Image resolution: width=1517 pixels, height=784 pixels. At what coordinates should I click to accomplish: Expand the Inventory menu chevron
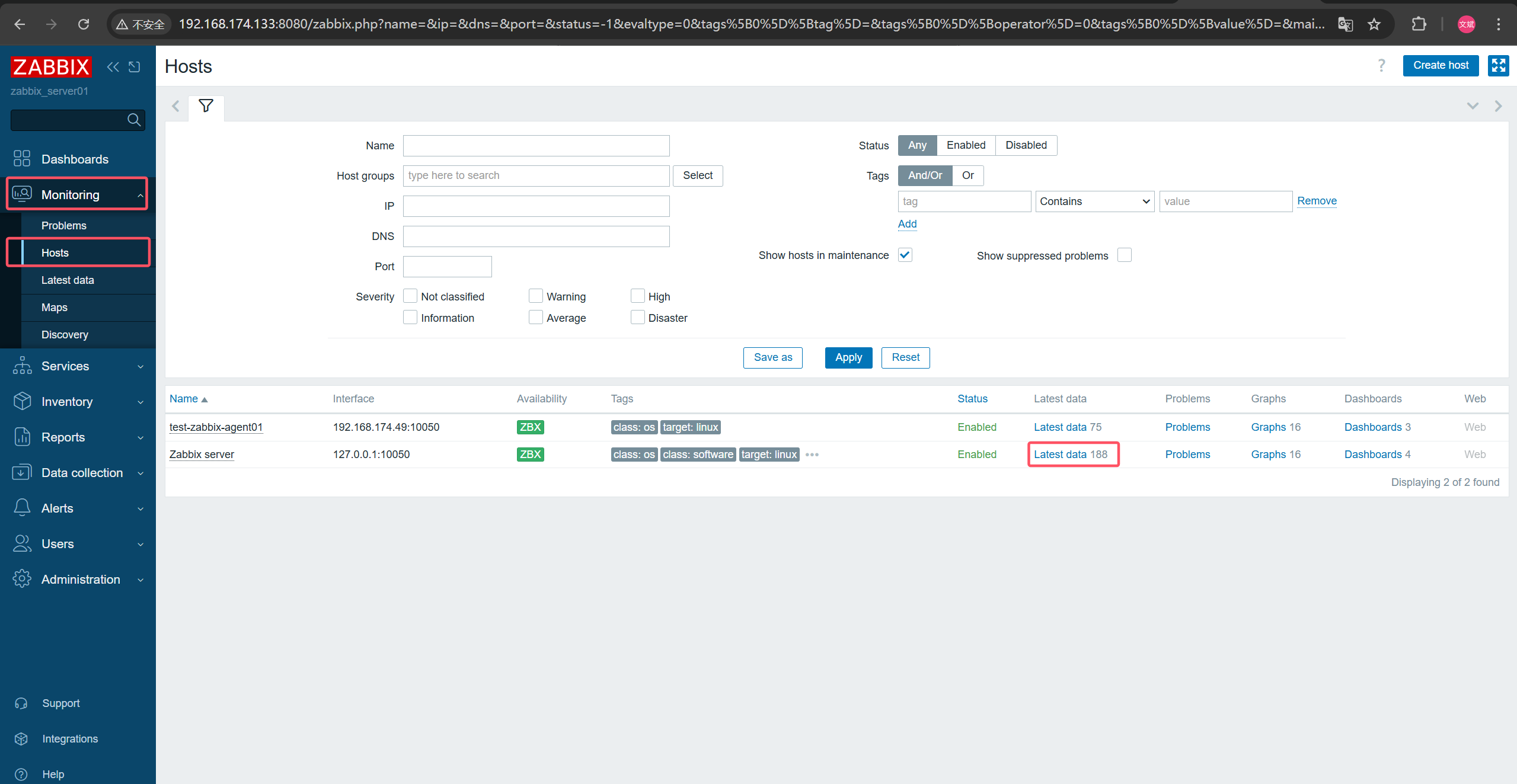pos(140,402)
